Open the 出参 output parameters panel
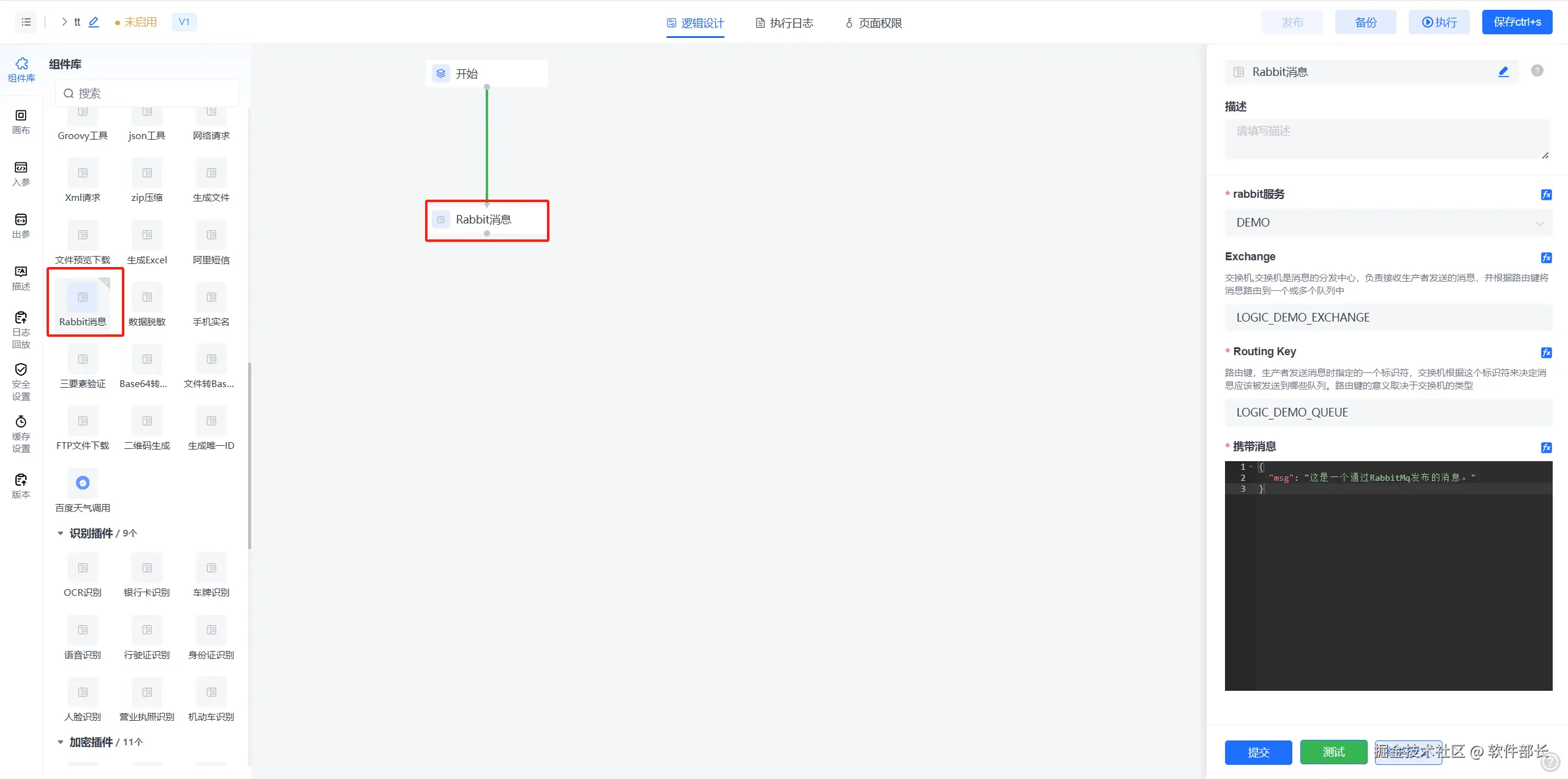The image size is (1568, 779). point(21,225)
